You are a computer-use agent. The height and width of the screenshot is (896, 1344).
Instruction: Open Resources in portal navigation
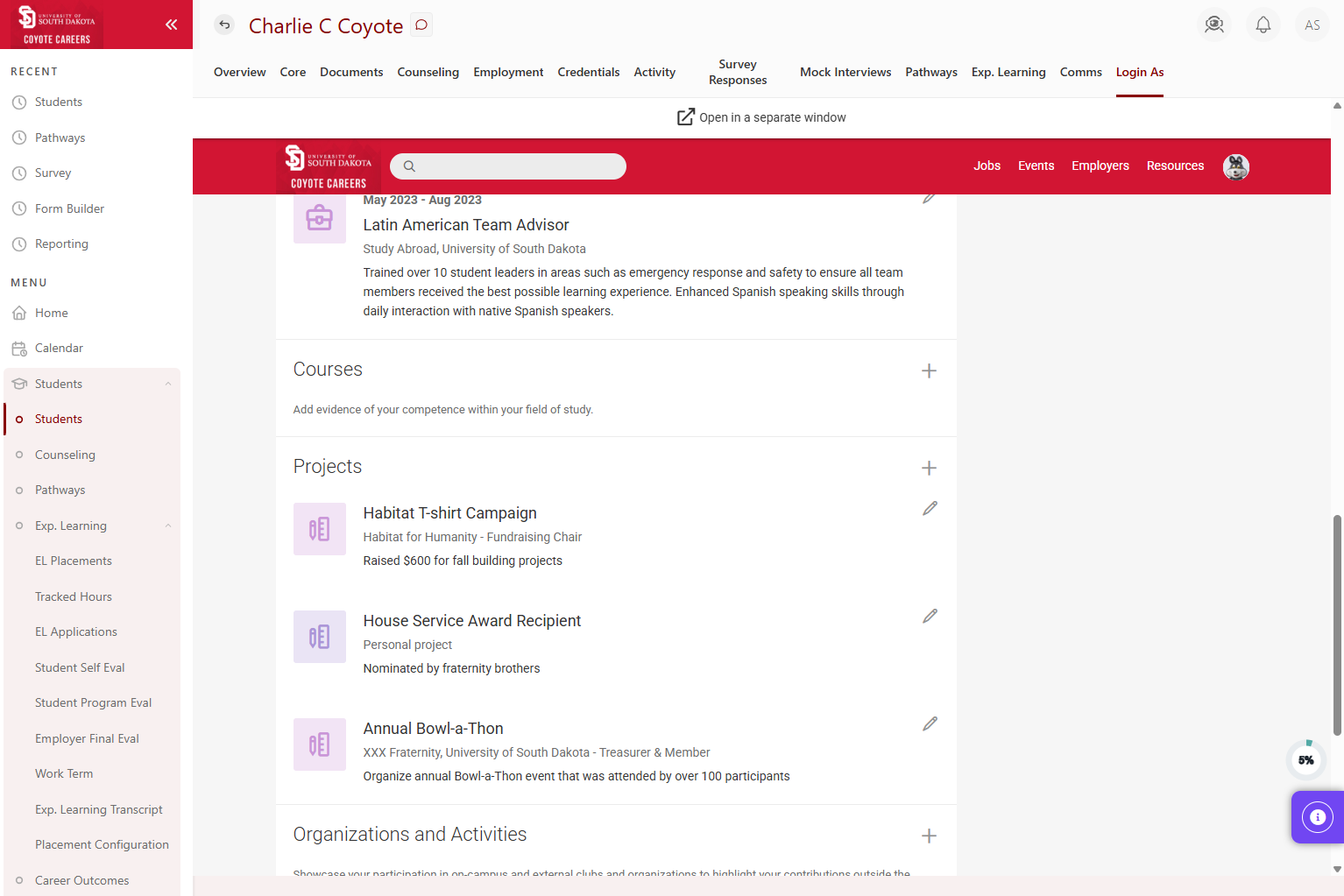tap(1176, 166)
